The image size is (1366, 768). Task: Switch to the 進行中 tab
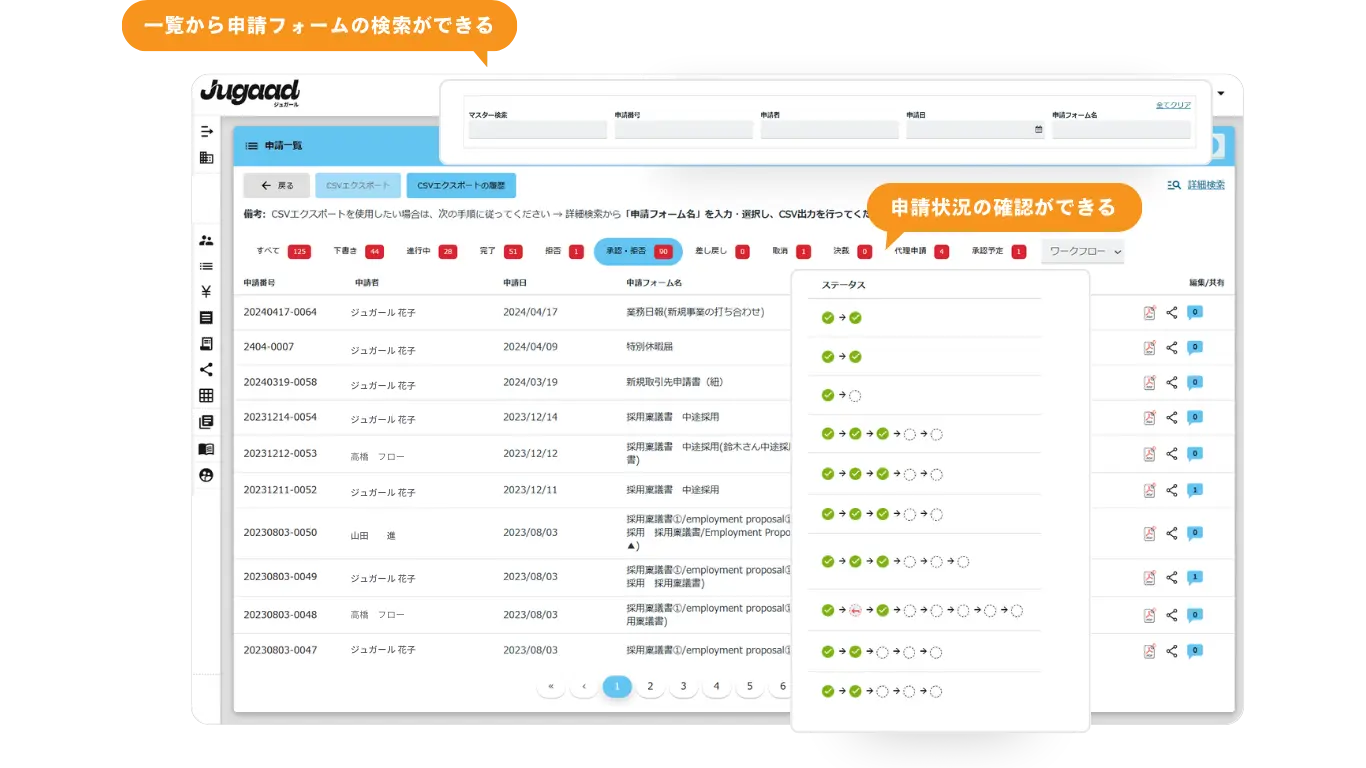432,251
